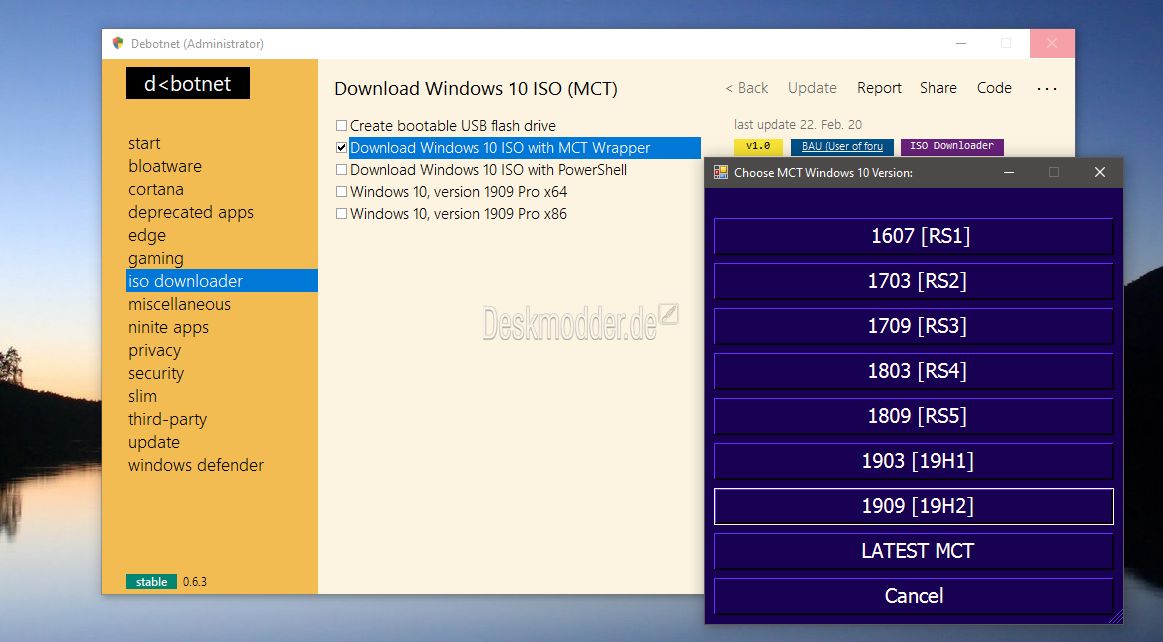Click Report in the top bar
Image resolution: width=1163 pixels, height=642 pixels.
tap(879, 87)
